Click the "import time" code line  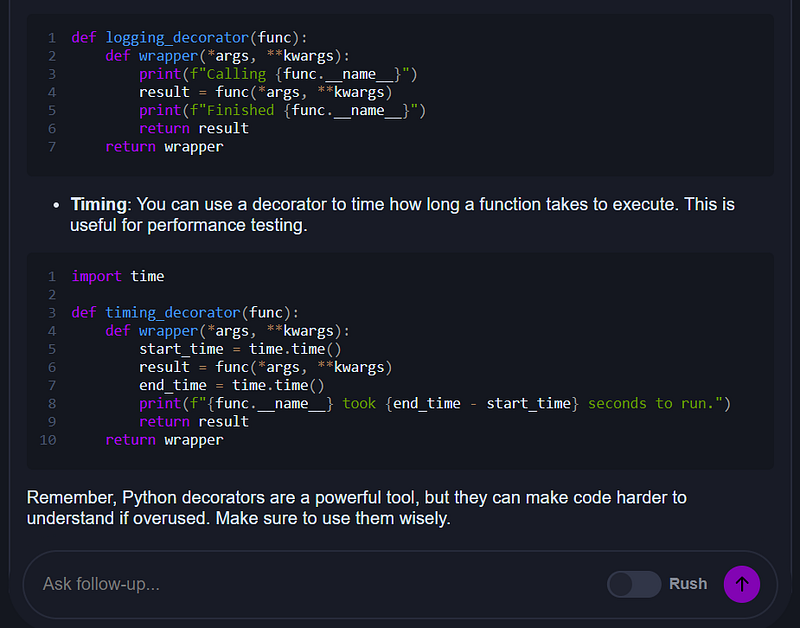tap(118, 277)
